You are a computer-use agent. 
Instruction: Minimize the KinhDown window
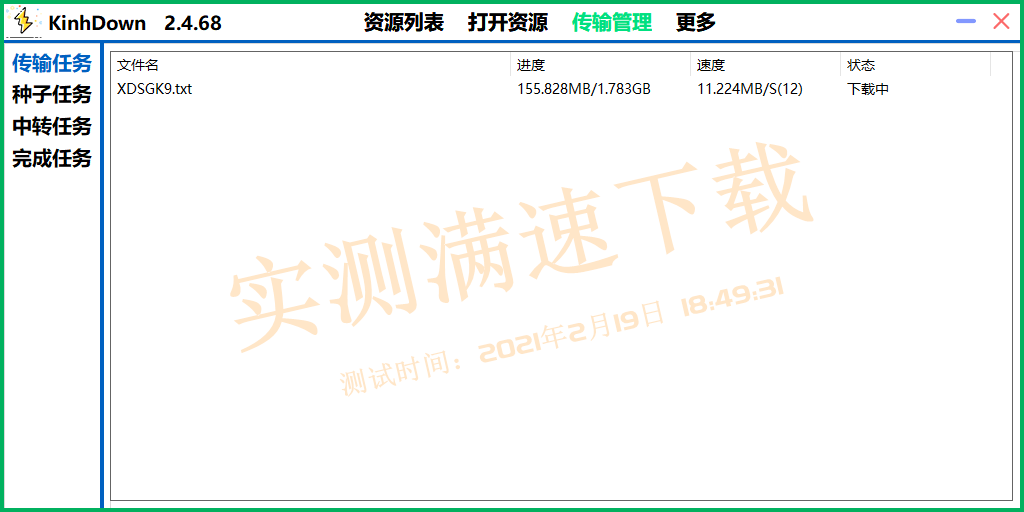(965, 21)
